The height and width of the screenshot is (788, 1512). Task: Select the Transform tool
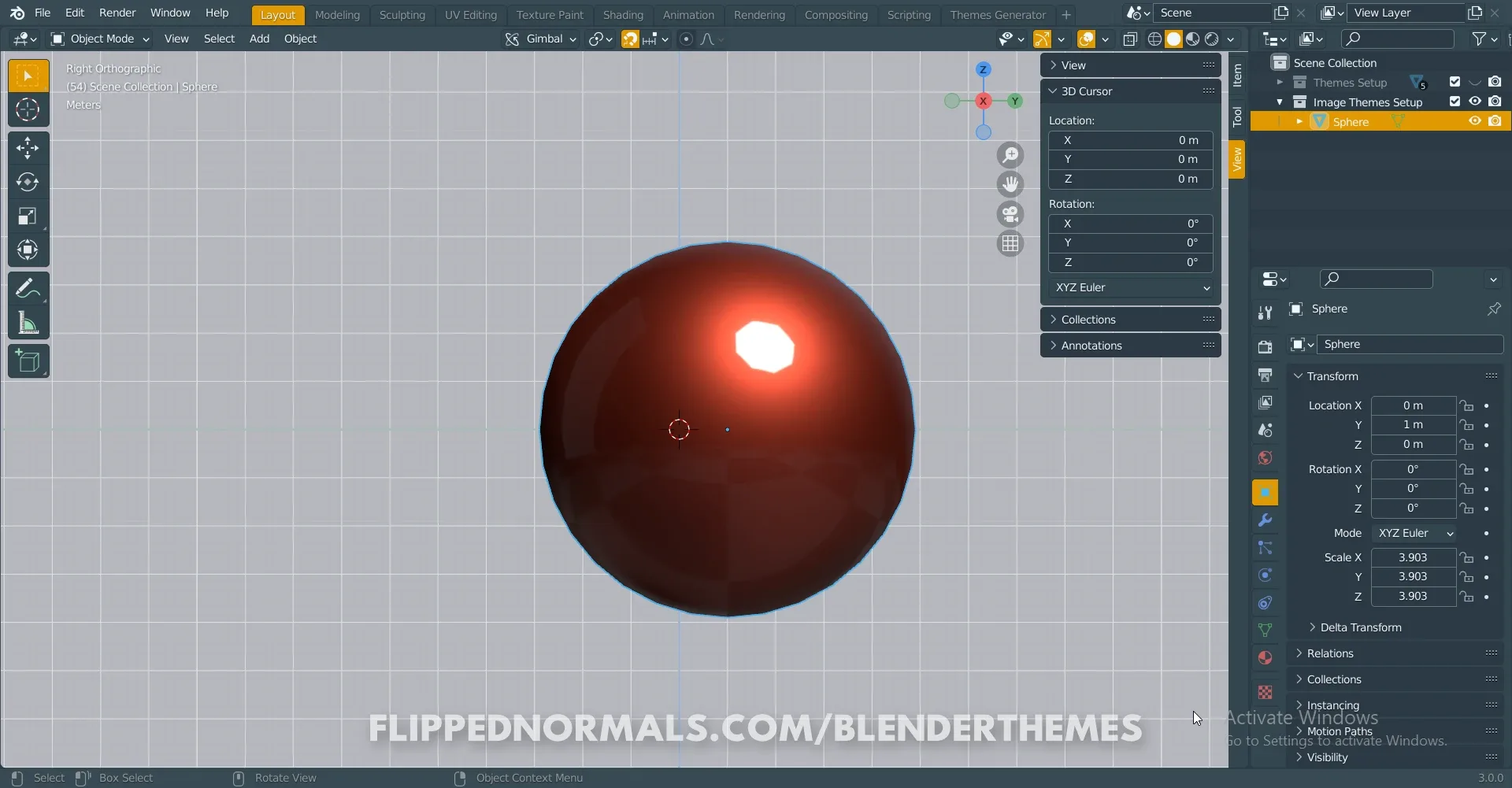28,250
